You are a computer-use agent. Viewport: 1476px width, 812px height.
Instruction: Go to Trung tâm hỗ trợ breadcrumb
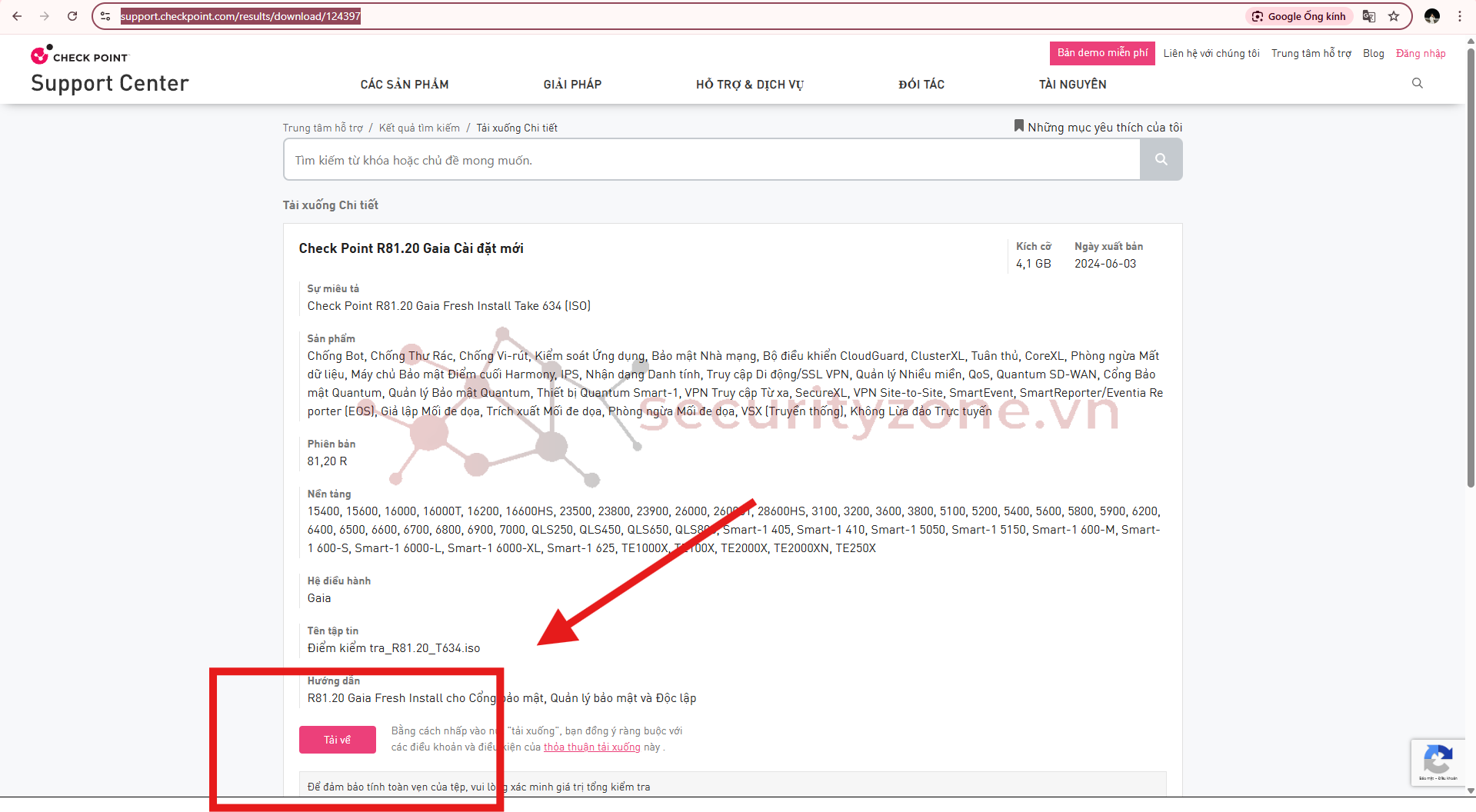322,128
